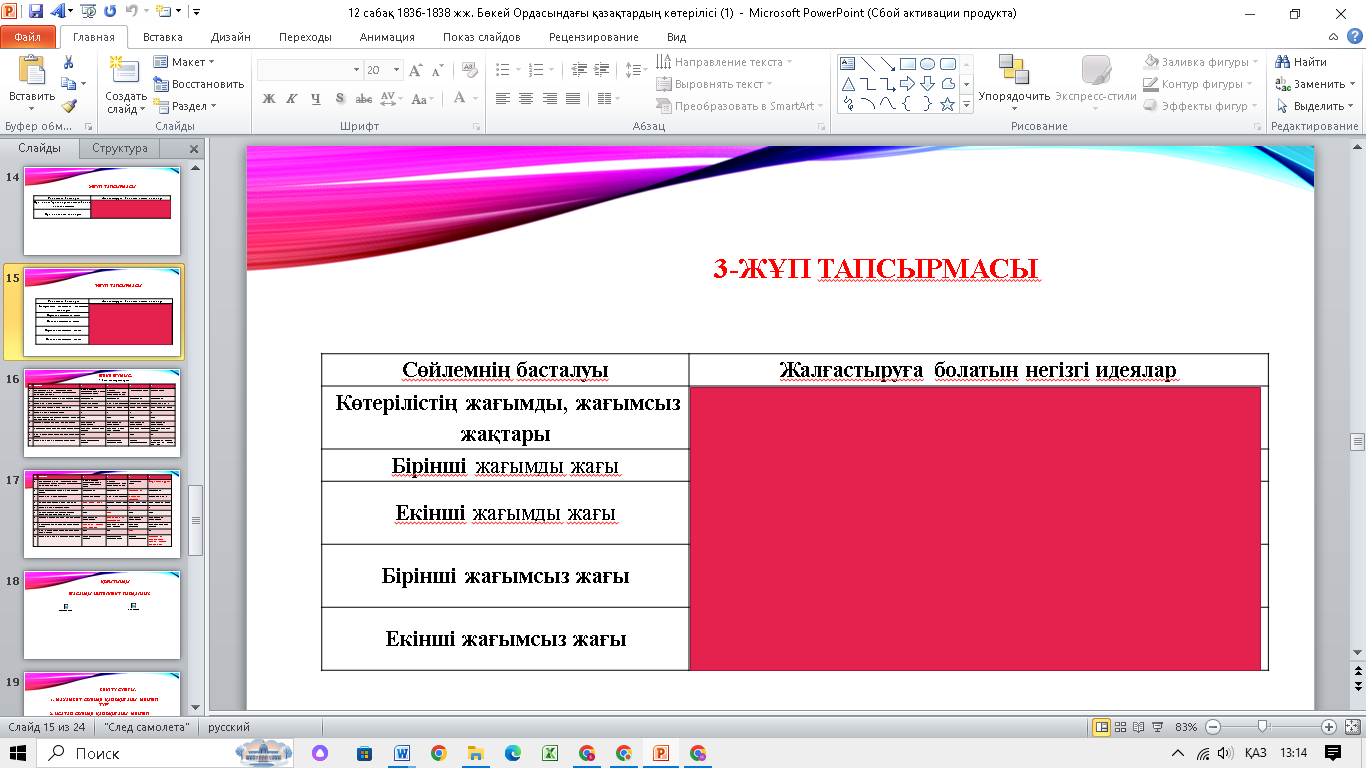Open the Windows Start menu
This screenshot has height=768, width=1366.
(x=19, y=753)
